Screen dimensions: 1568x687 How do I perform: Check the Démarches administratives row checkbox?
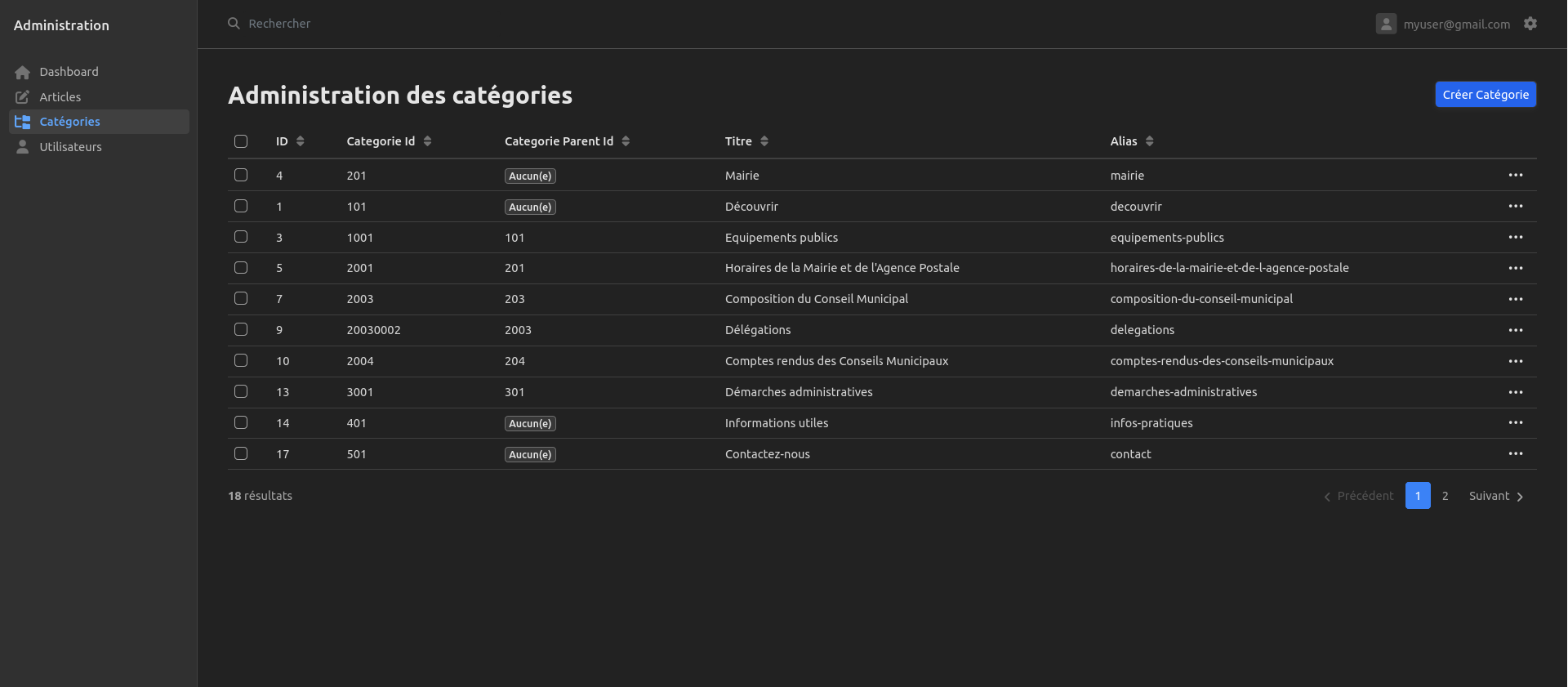point(241,392)
